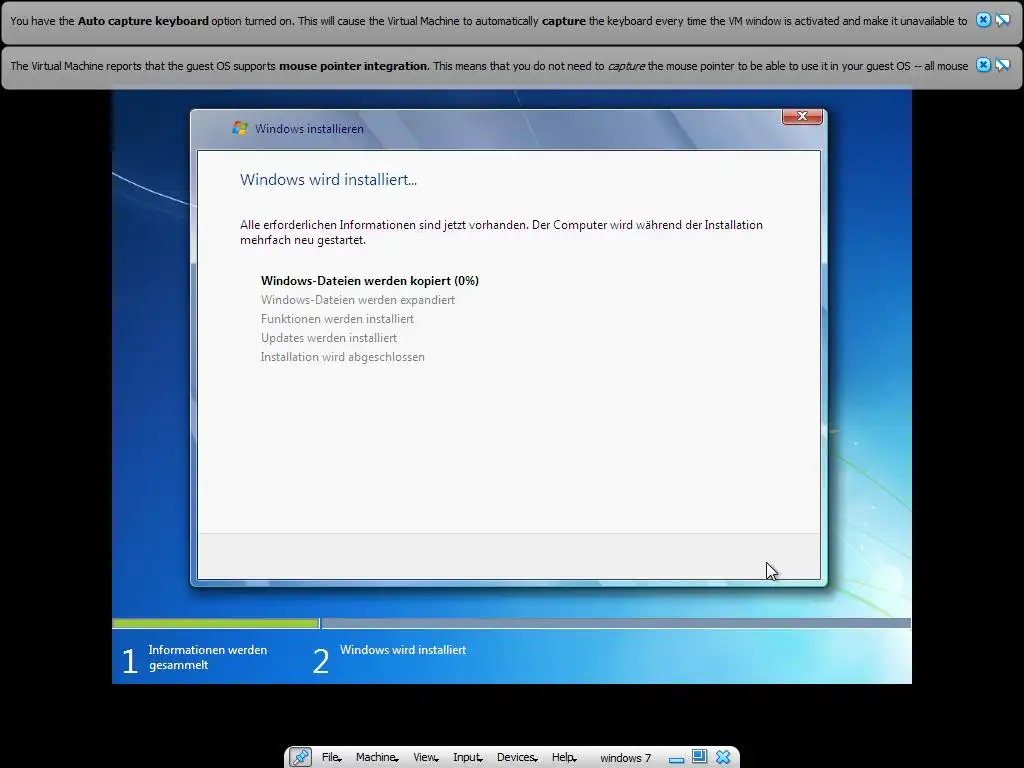
Task: Open the Input menu
Action: tap(468, 757)
